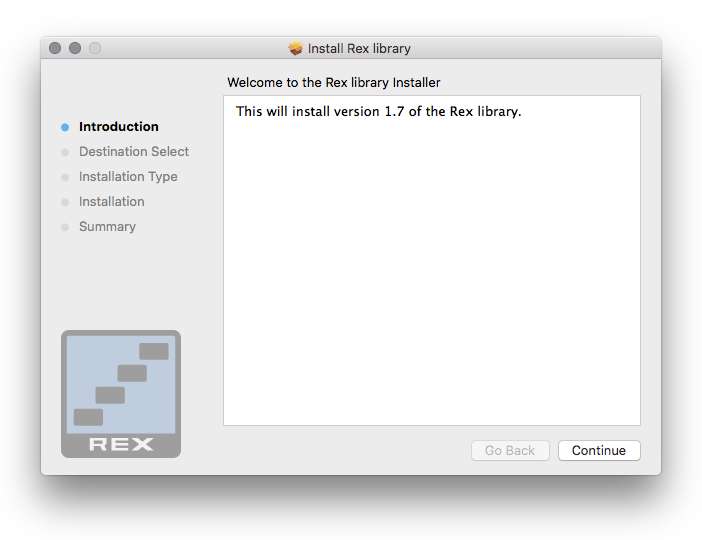Click the Continue button

click(x=599, y=450)
